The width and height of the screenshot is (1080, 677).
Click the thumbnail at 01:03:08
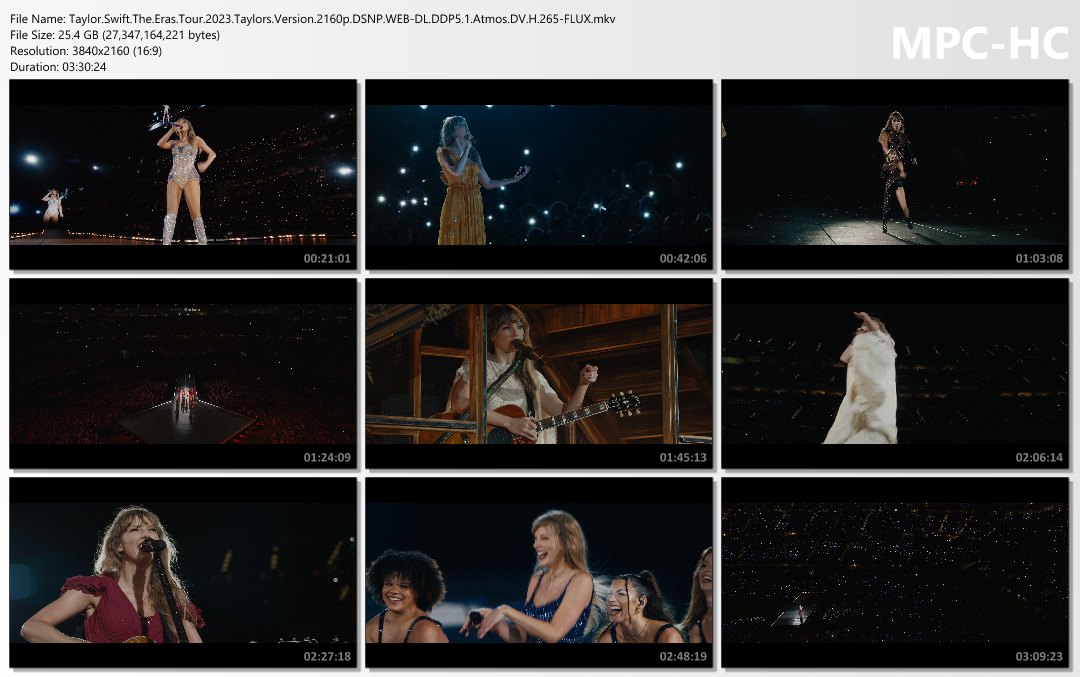[895, 174]
